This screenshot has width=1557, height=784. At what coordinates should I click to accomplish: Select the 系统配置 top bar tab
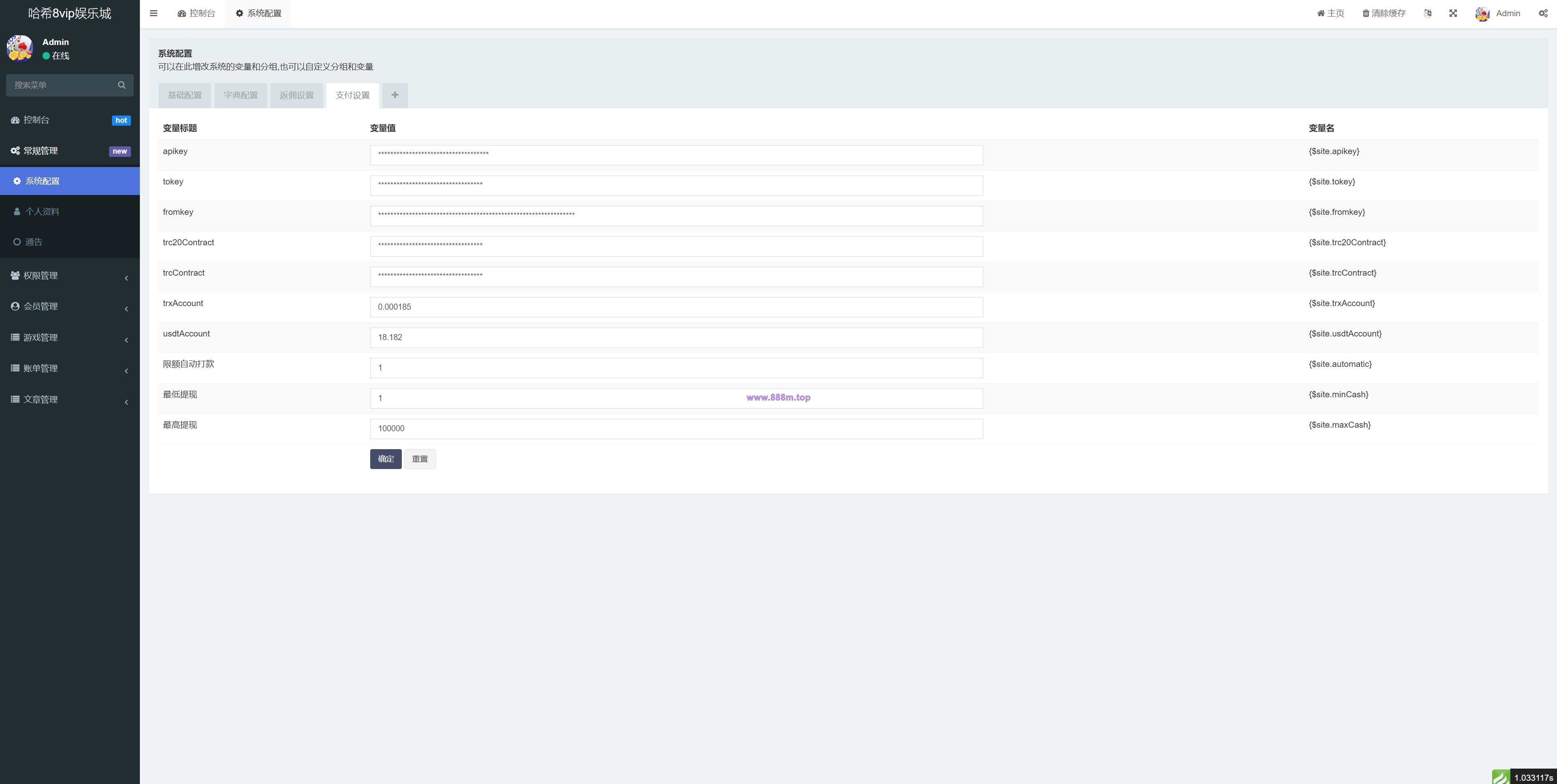(x=258, y=13)
